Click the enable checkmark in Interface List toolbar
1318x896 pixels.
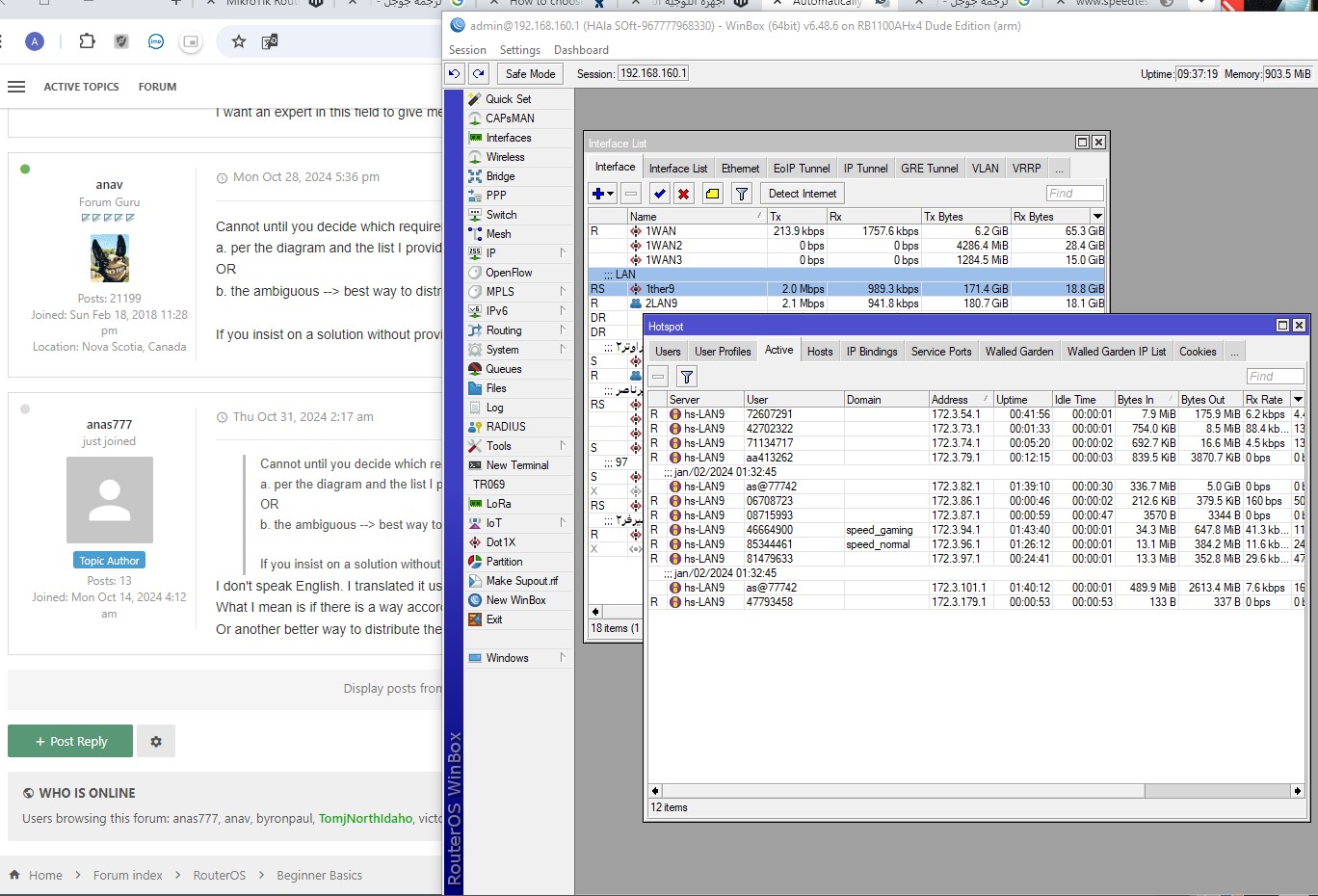point(659,194)
